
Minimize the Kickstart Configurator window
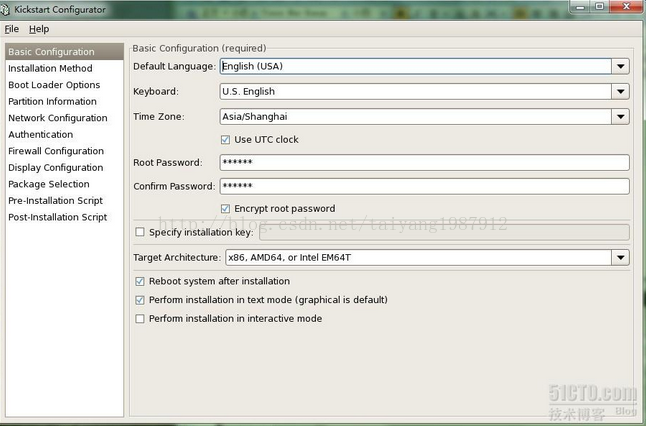pos(581,7)
